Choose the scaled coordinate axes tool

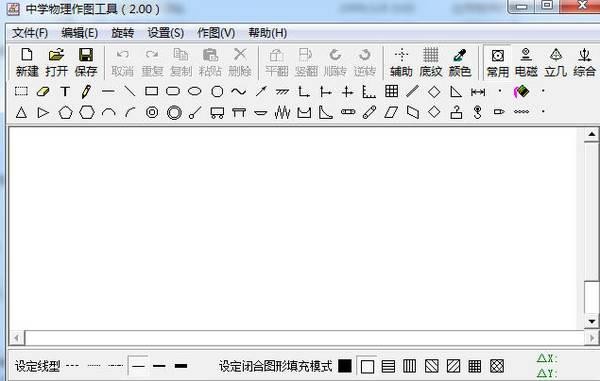click(369, 92)
